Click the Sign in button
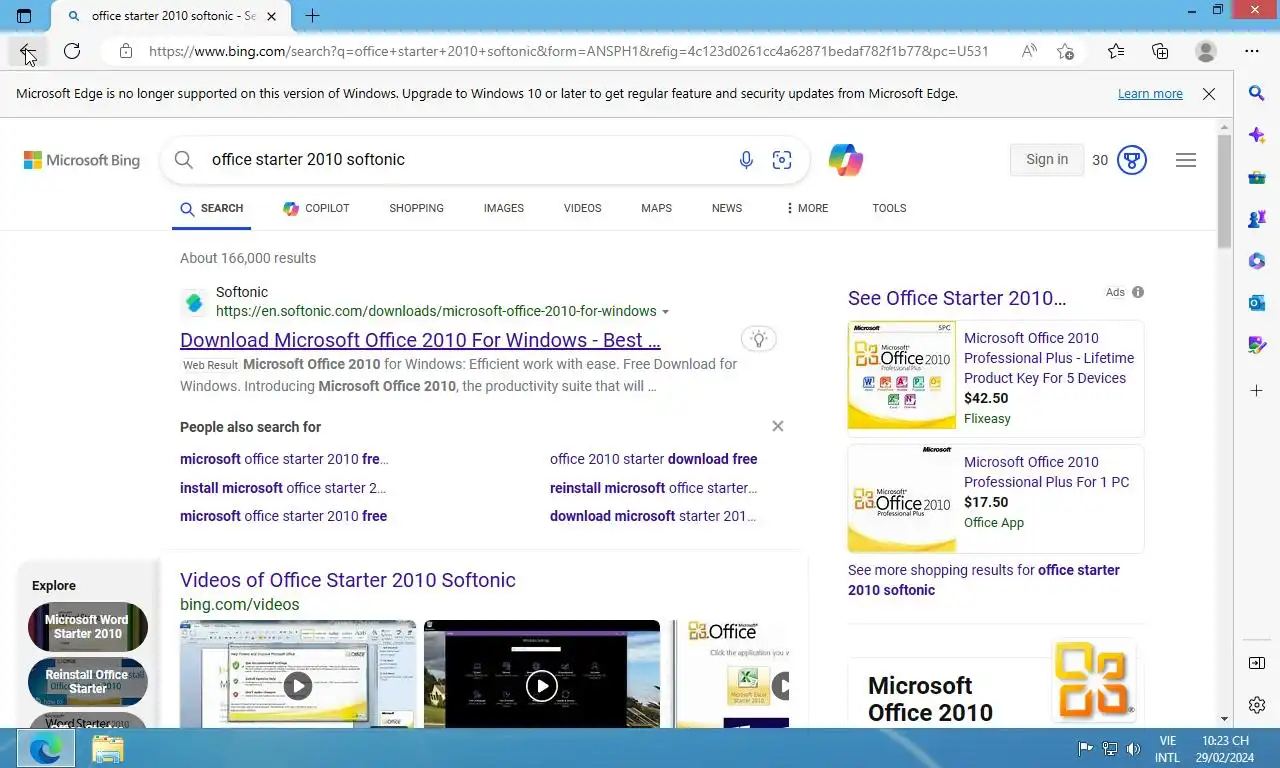Viewport: 1280px width, 768px height. (x=1047, y=160)
